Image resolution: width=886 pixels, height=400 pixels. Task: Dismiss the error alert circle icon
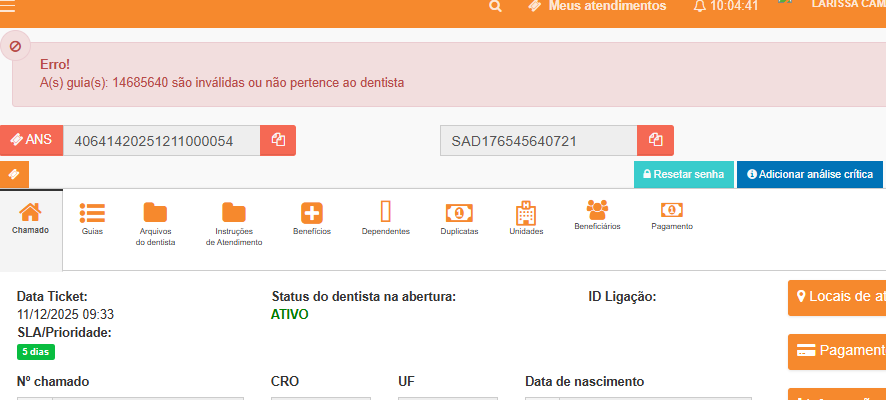[15, 46]
